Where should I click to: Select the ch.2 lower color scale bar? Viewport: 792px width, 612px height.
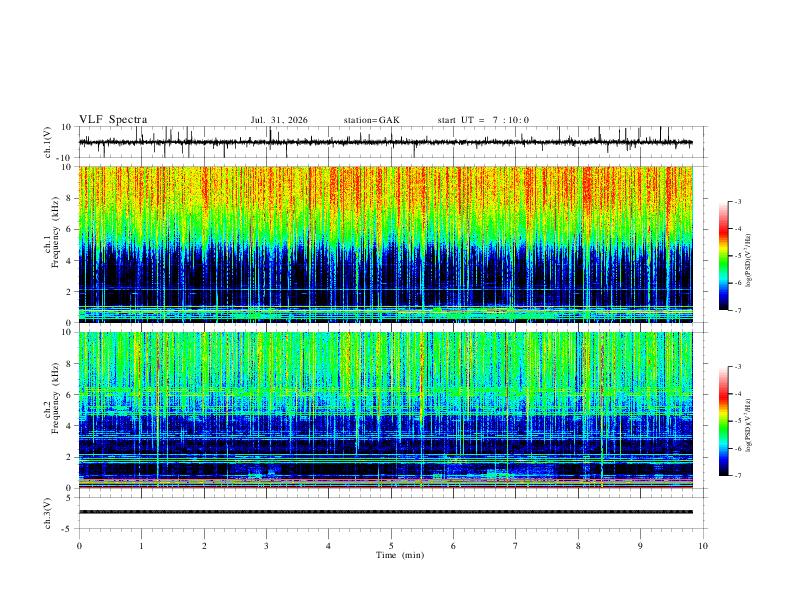[723, 421]
